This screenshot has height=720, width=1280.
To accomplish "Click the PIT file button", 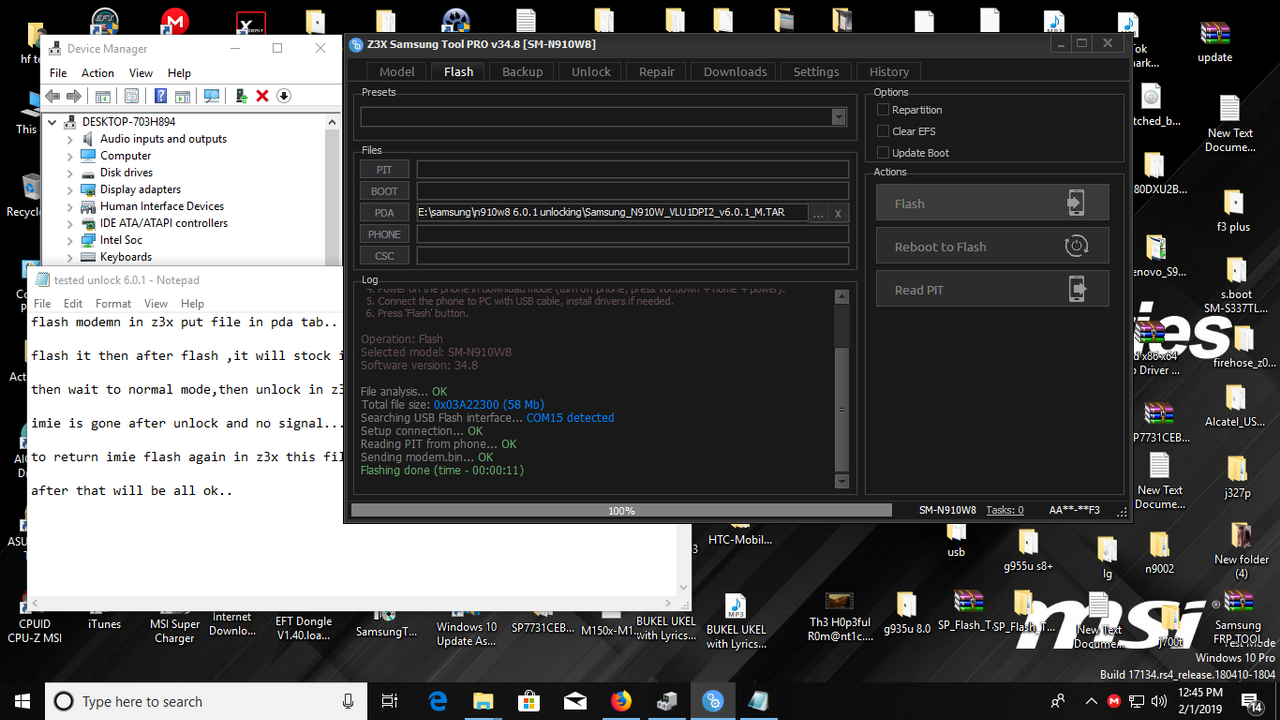I will 384,170.
